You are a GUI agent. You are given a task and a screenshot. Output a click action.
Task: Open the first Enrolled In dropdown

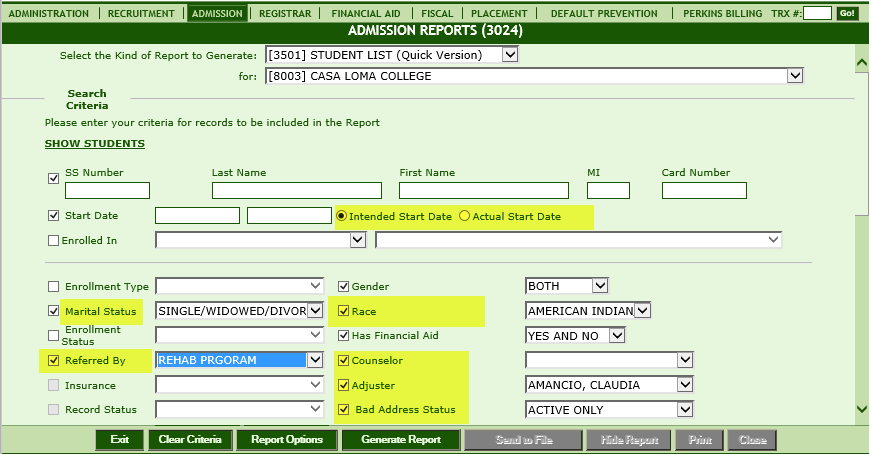point(261,240)
